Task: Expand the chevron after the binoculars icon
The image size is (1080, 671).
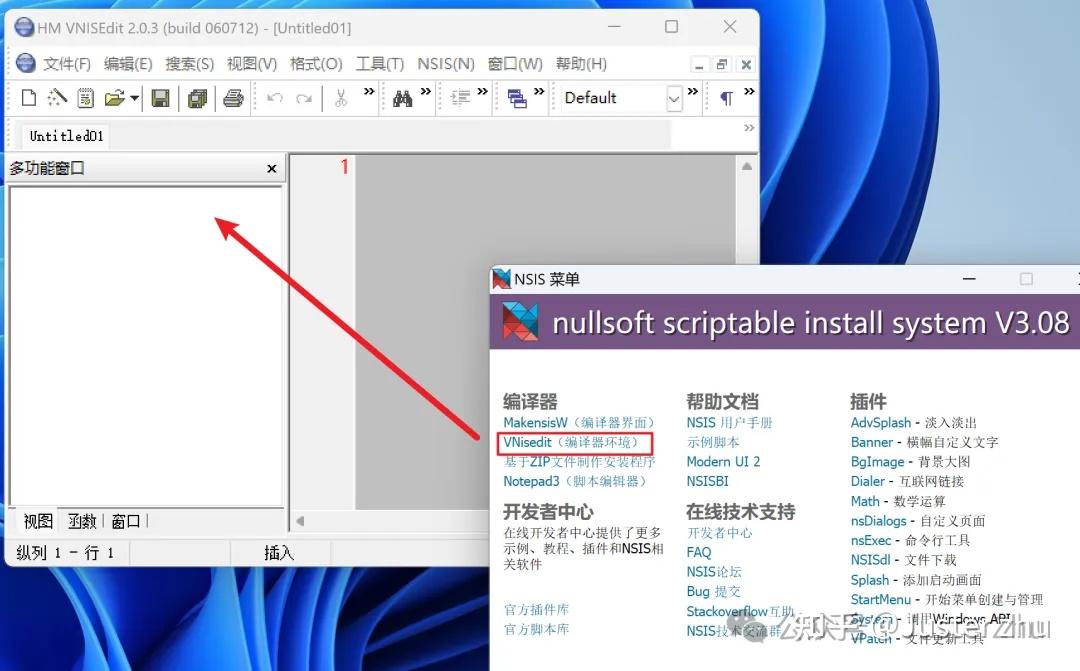Action: tap(426, 91)
